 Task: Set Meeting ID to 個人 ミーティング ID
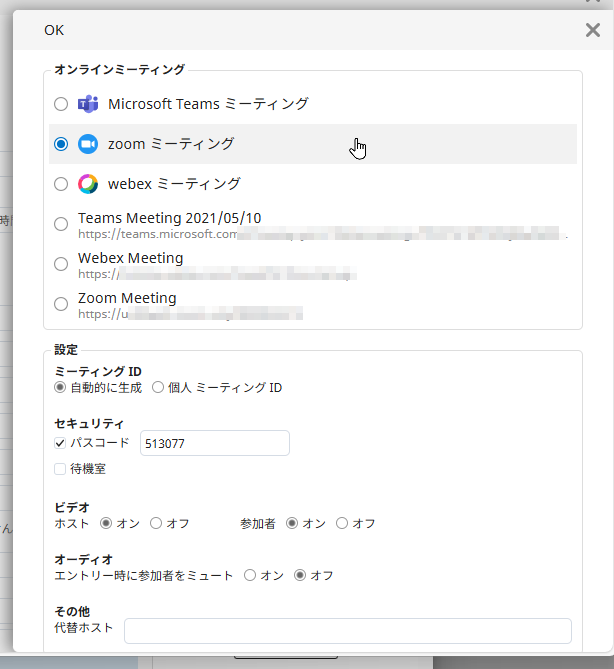click(158, 387)
